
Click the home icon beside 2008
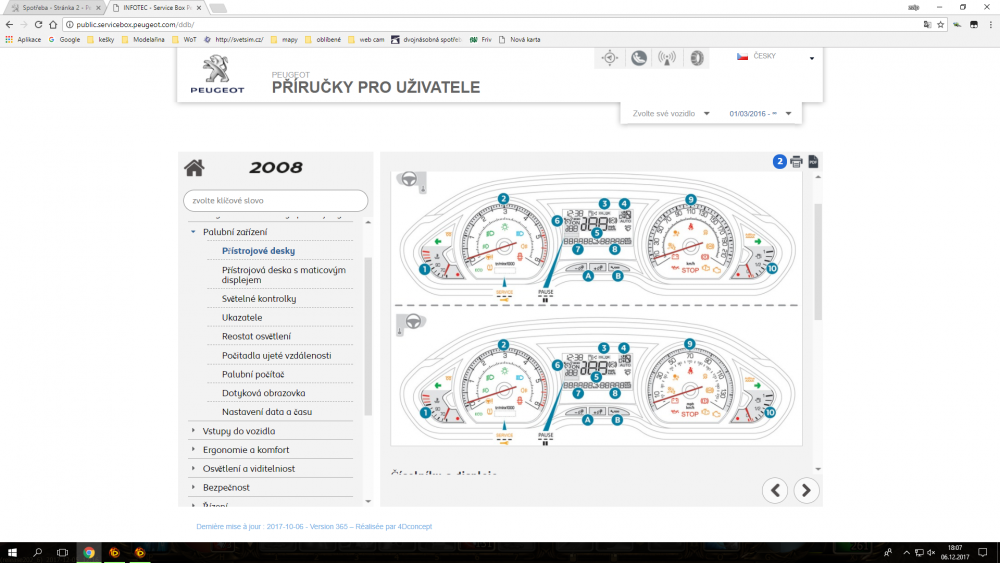(x=194, y=168)
